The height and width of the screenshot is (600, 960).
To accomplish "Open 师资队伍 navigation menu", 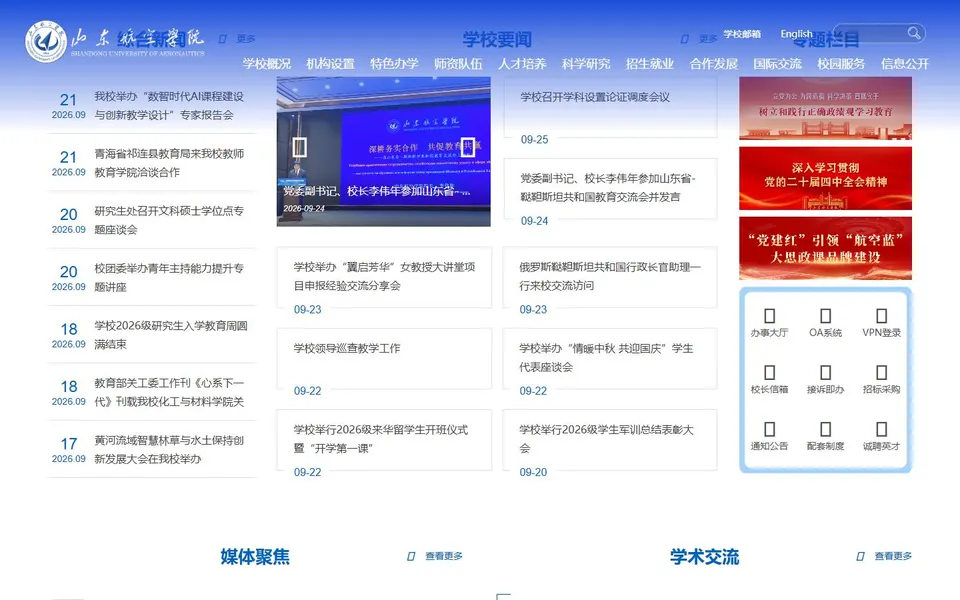I will point(458,64).
